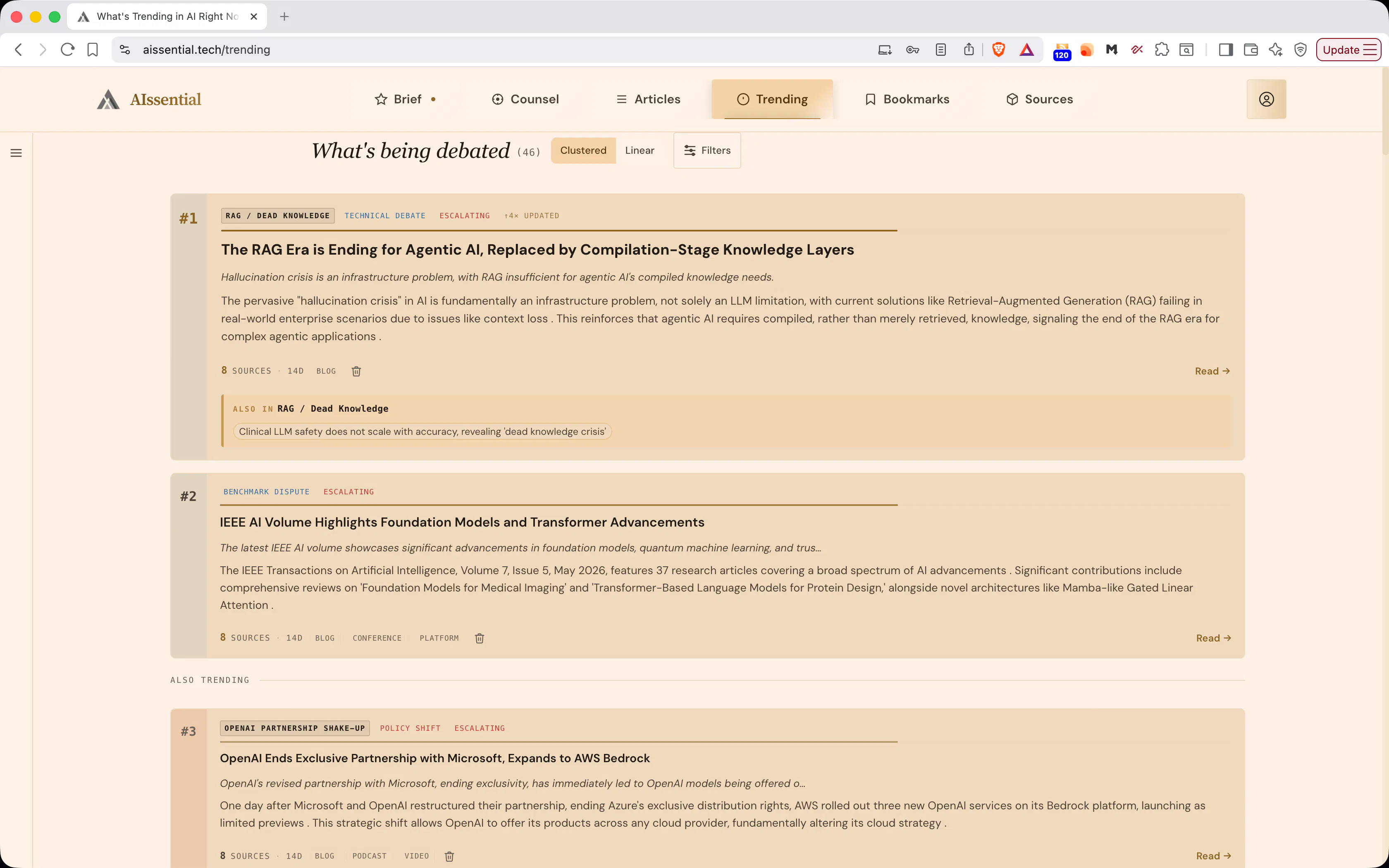Open the Brief section
This screenshot has width=1389, height=868.
(405, 99)
